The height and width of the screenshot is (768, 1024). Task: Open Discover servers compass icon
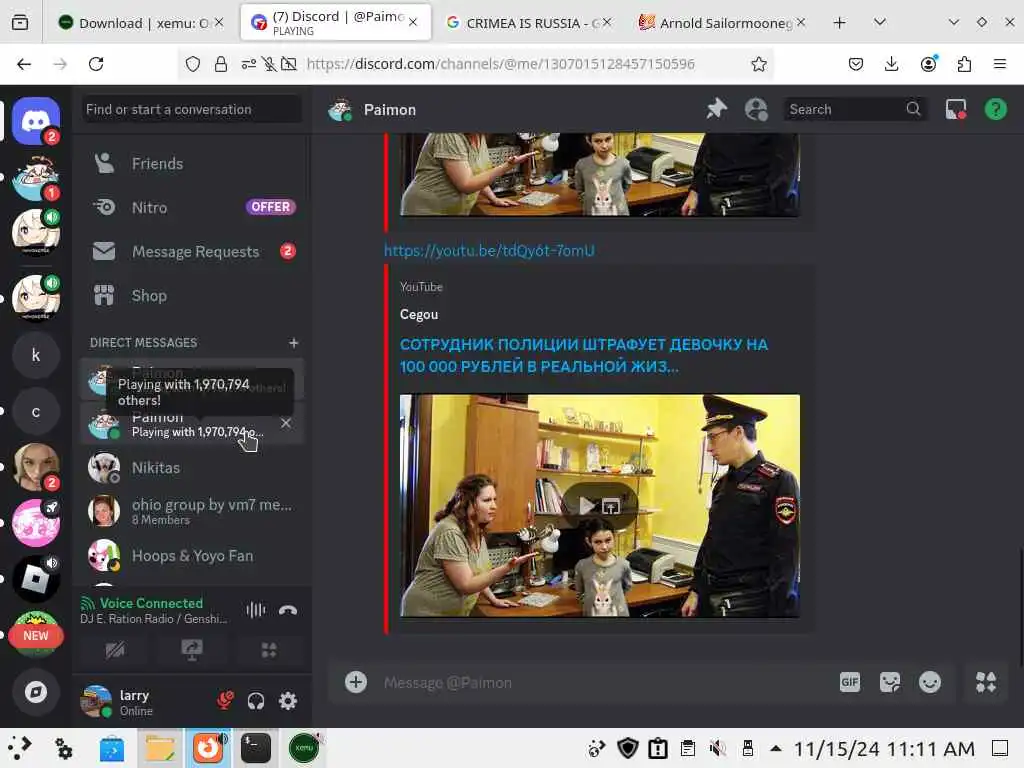click(36, 692)
